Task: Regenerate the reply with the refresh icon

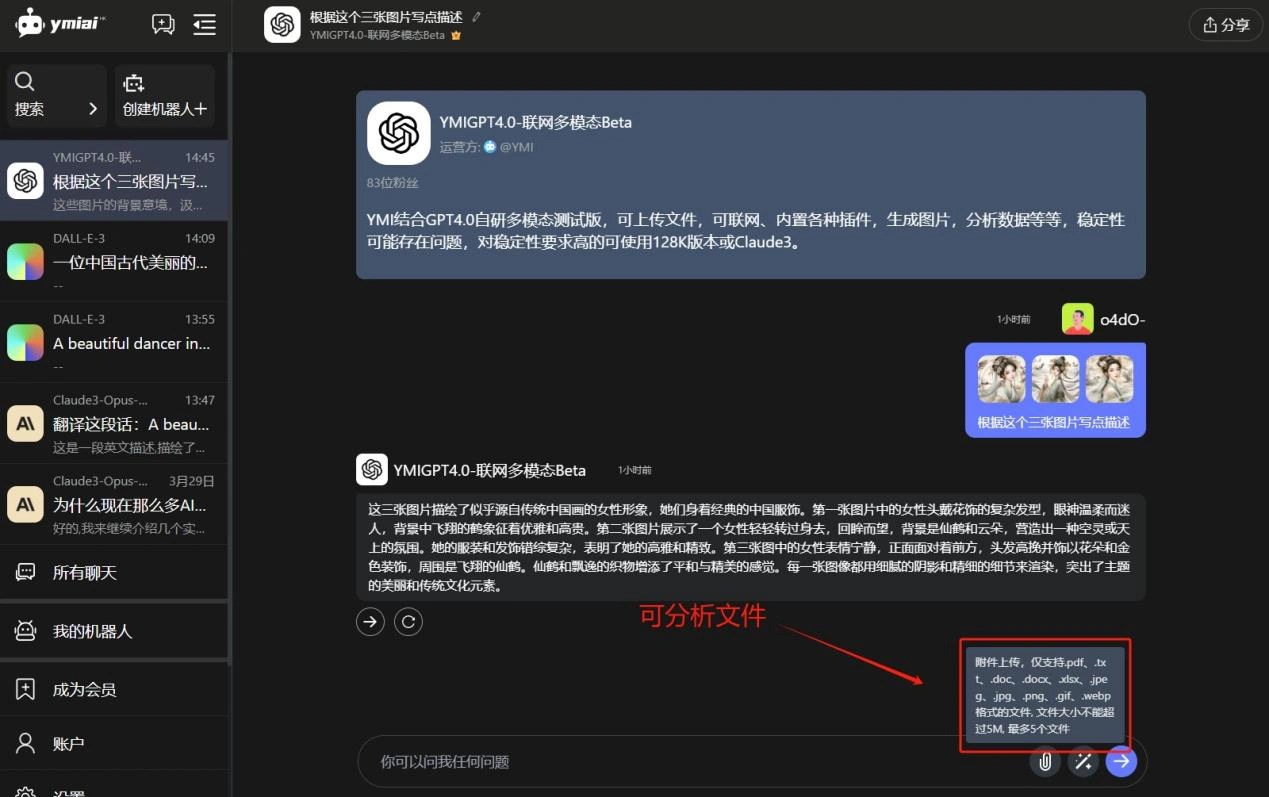Action: coord(408,622)
